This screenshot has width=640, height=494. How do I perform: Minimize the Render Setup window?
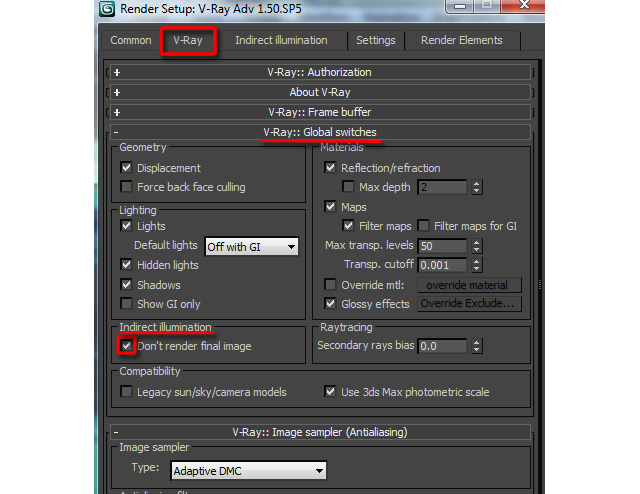tap(460, 6)
